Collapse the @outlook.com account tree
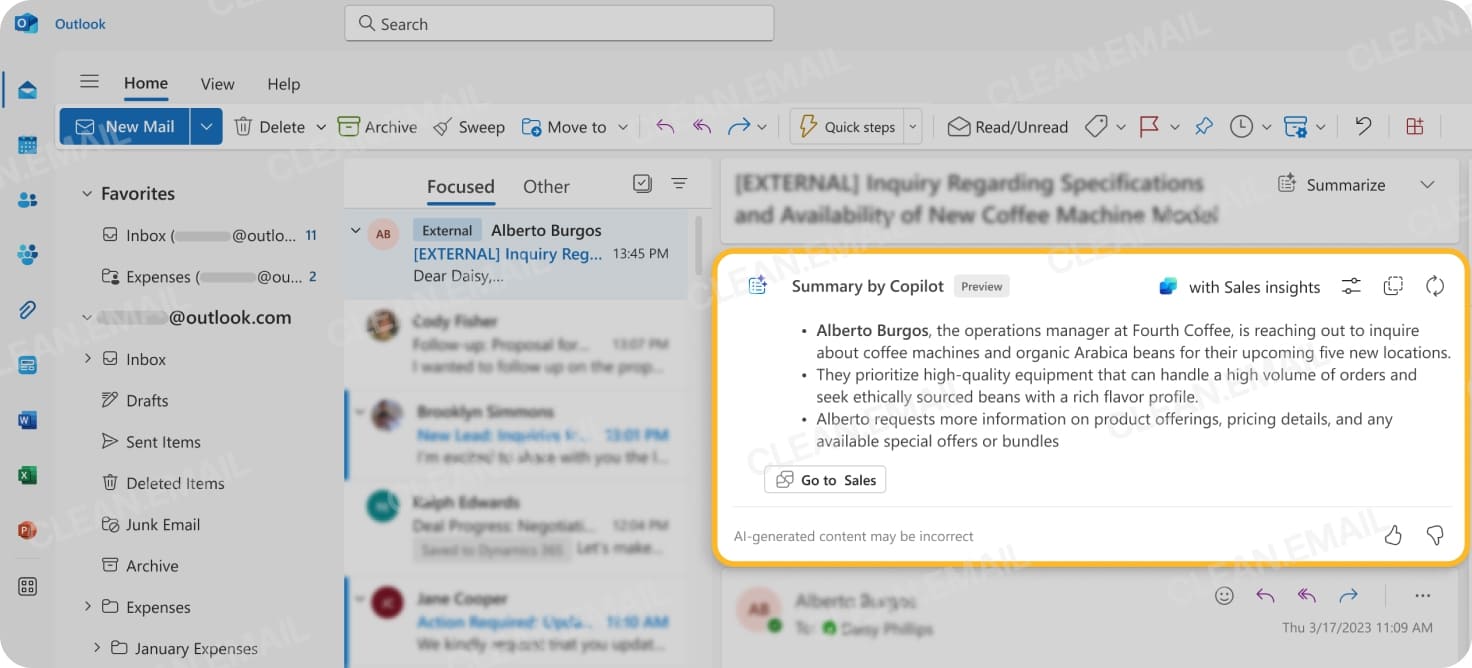 87,318
